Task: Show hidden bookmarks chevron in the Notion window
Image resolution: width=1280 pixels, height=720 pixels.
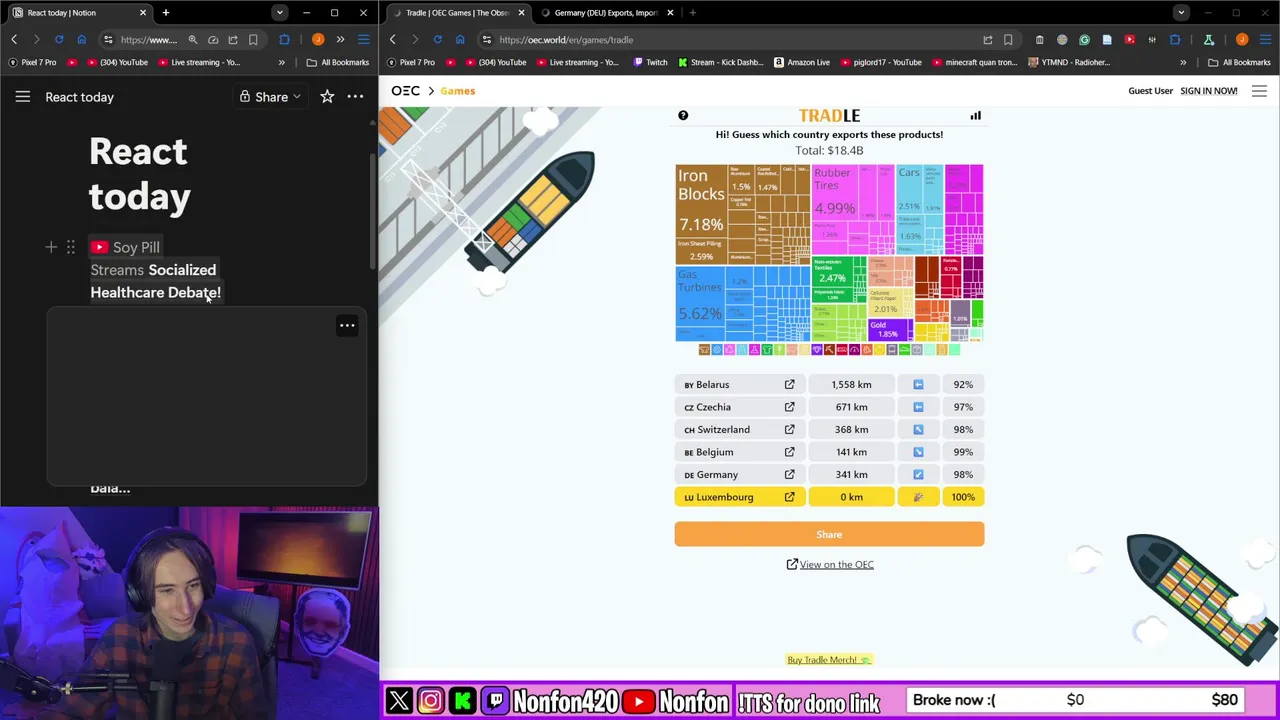Action: pos(281,62)
